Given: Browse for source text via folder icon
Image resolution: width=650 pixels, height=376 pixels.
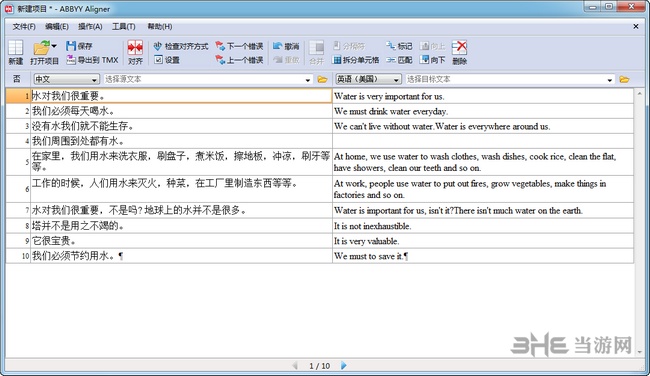Looking at the screenshot, I should [x=322, y=79].
